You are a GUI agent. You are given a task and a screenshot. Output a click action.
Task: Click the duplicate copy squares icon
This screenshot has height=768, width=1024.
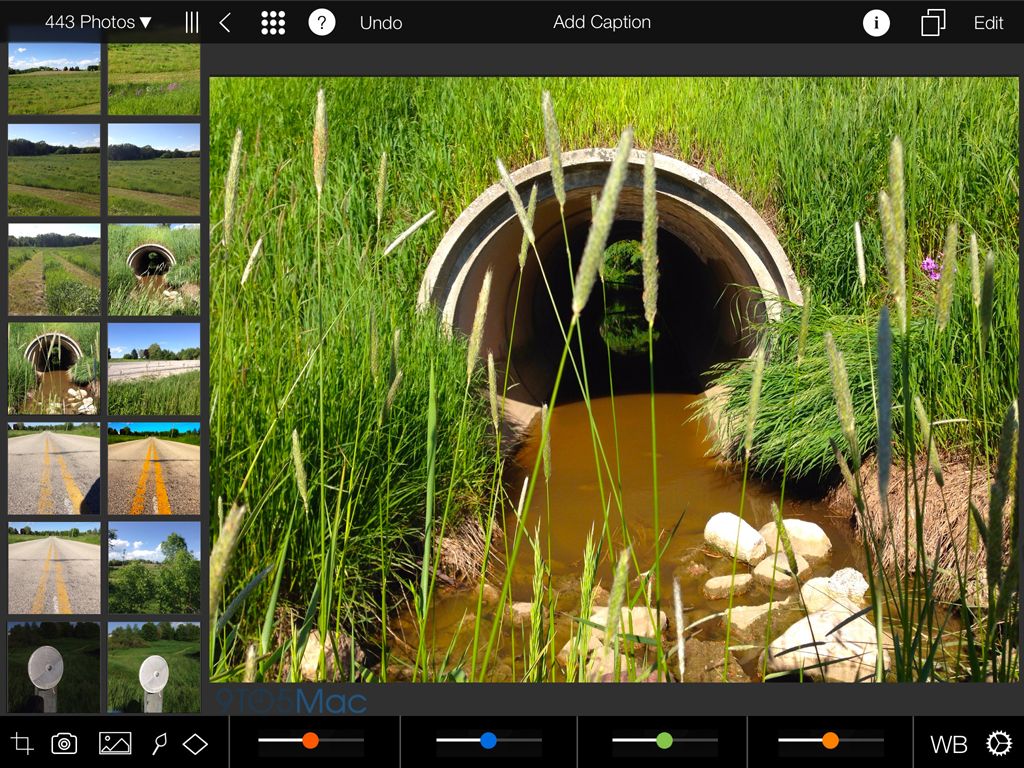coord(932,23)
